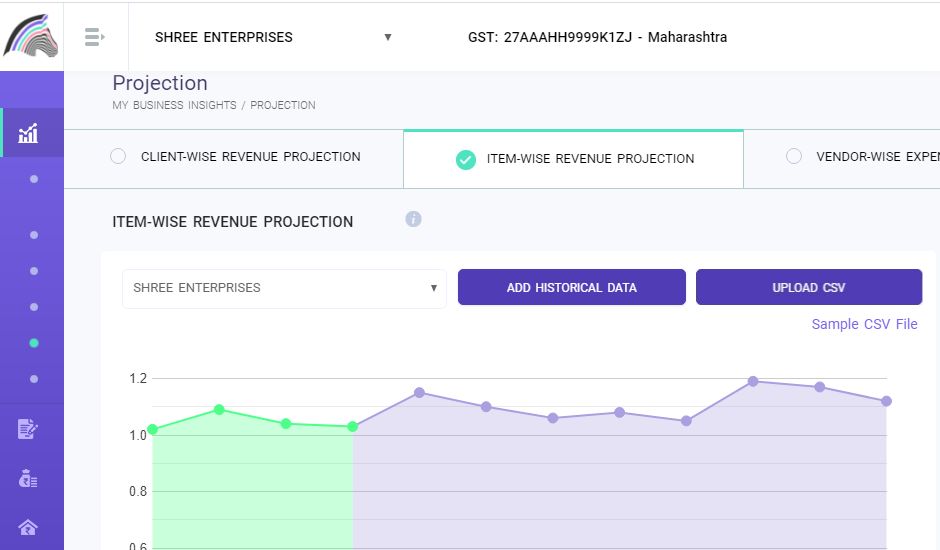Click the highest purple data point on chart

tap(752, 381)
